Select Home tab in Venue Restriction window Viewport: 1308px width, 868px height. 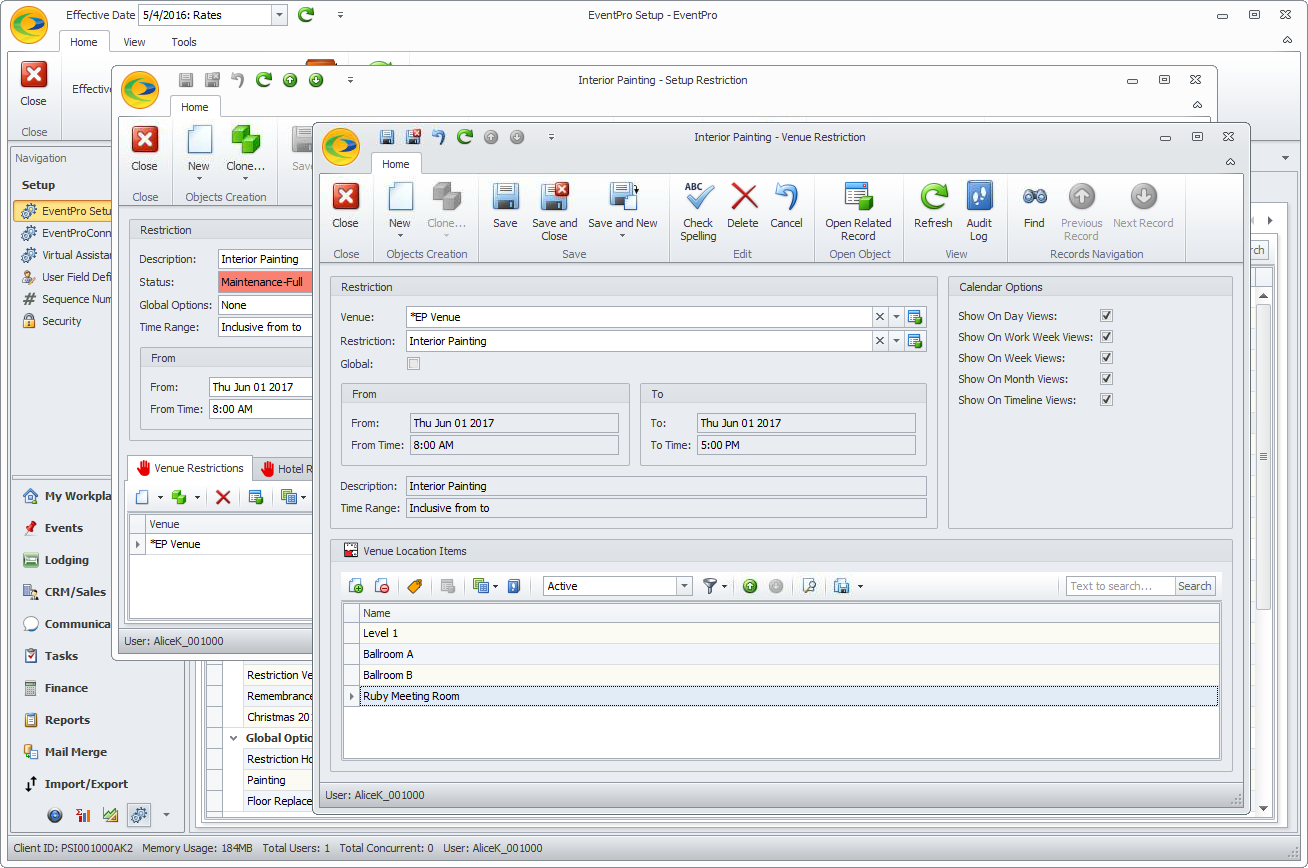pyautogui.click(x=396, y=164)
